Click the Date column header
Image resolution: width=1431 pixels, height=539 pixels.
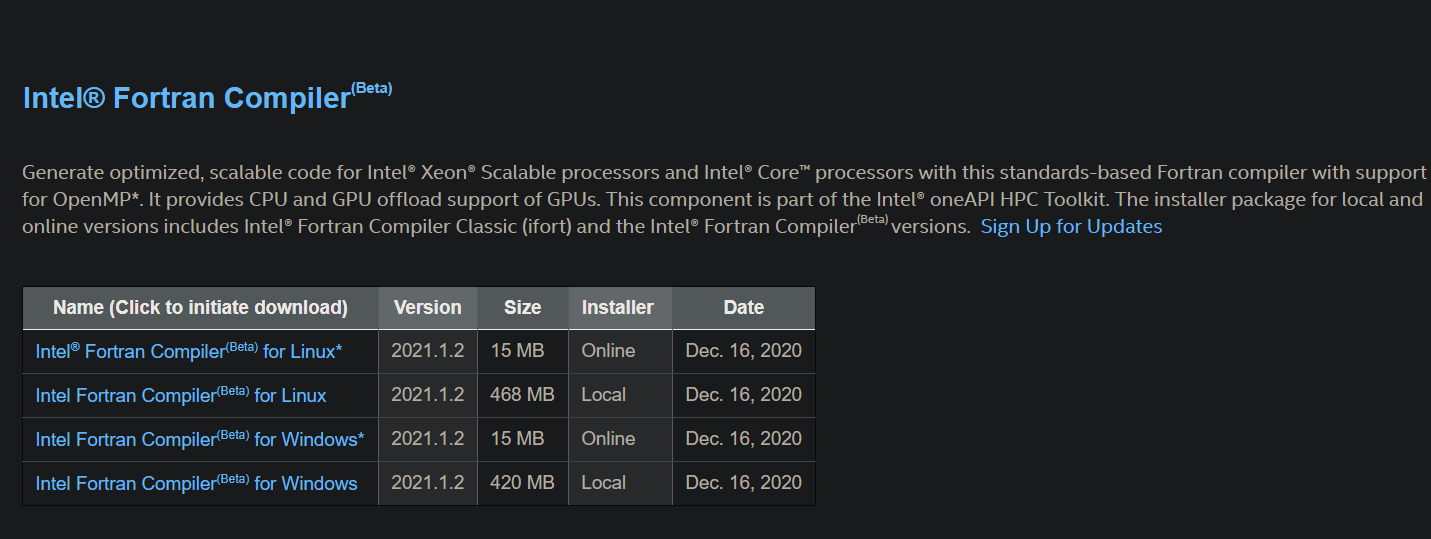click(x=743, y=308)
